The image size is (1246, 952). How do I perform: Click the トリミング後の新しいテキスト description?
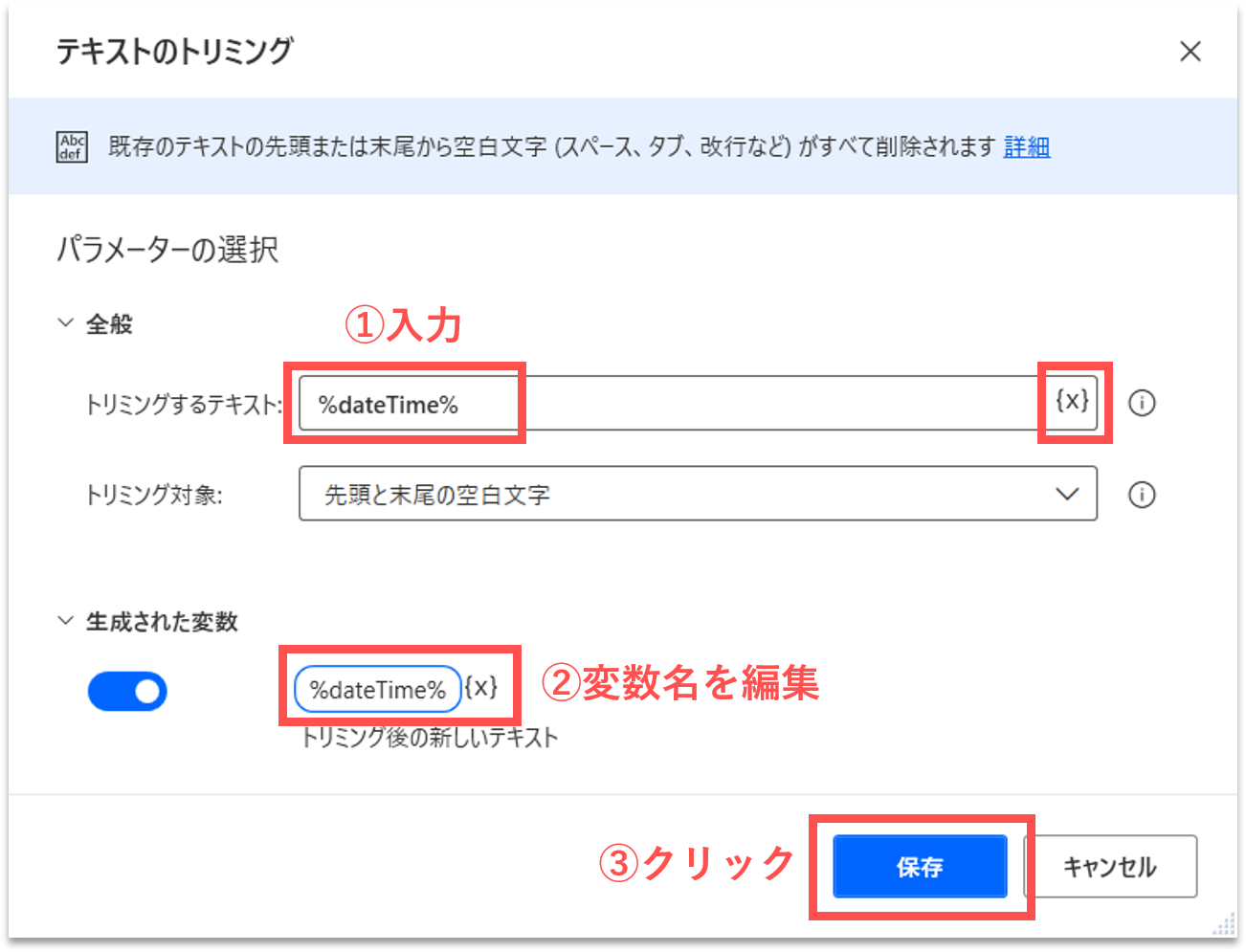pos(430,738)
